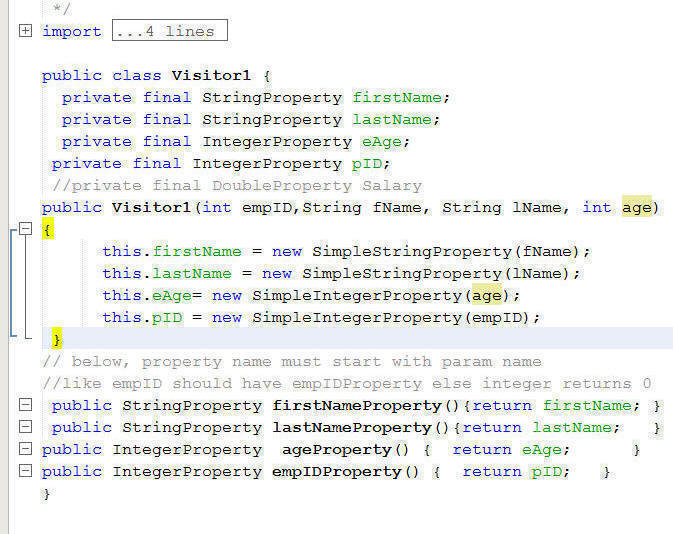Click the class name Visitor1 in declaration
The width and height of the screenshot is (673, 534).
(211, 76)
